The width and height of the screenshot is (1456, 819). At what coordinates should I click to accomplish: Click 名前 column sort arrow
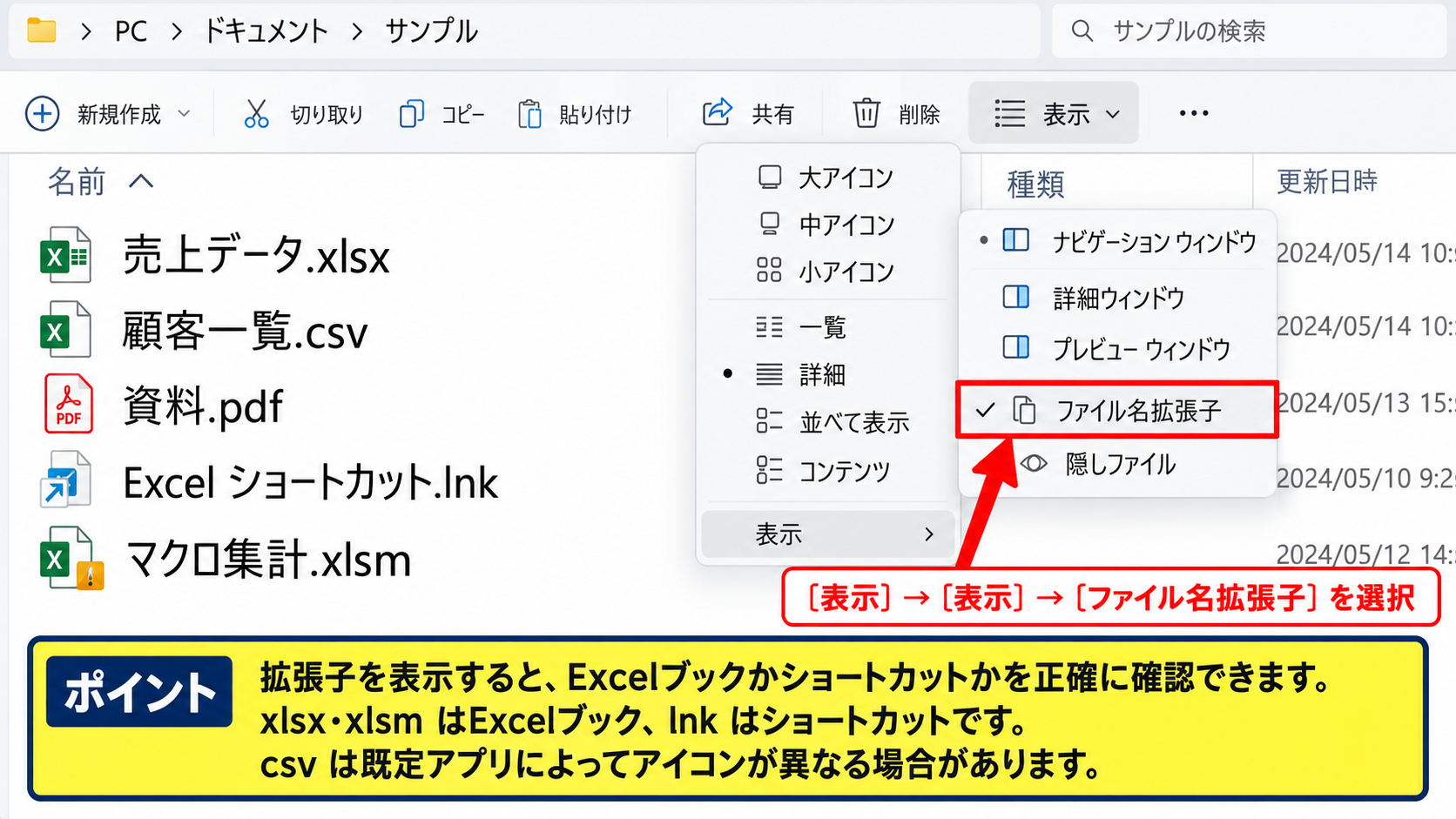(x=141, y=181)
